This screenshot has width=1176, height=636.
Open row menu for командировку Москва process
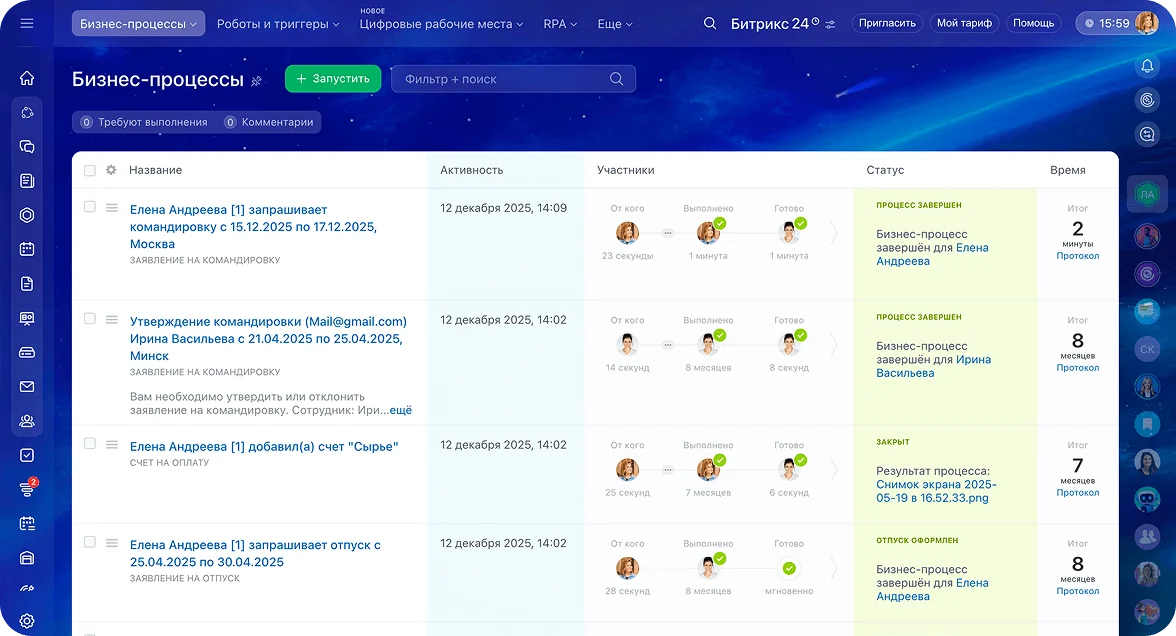112,208
